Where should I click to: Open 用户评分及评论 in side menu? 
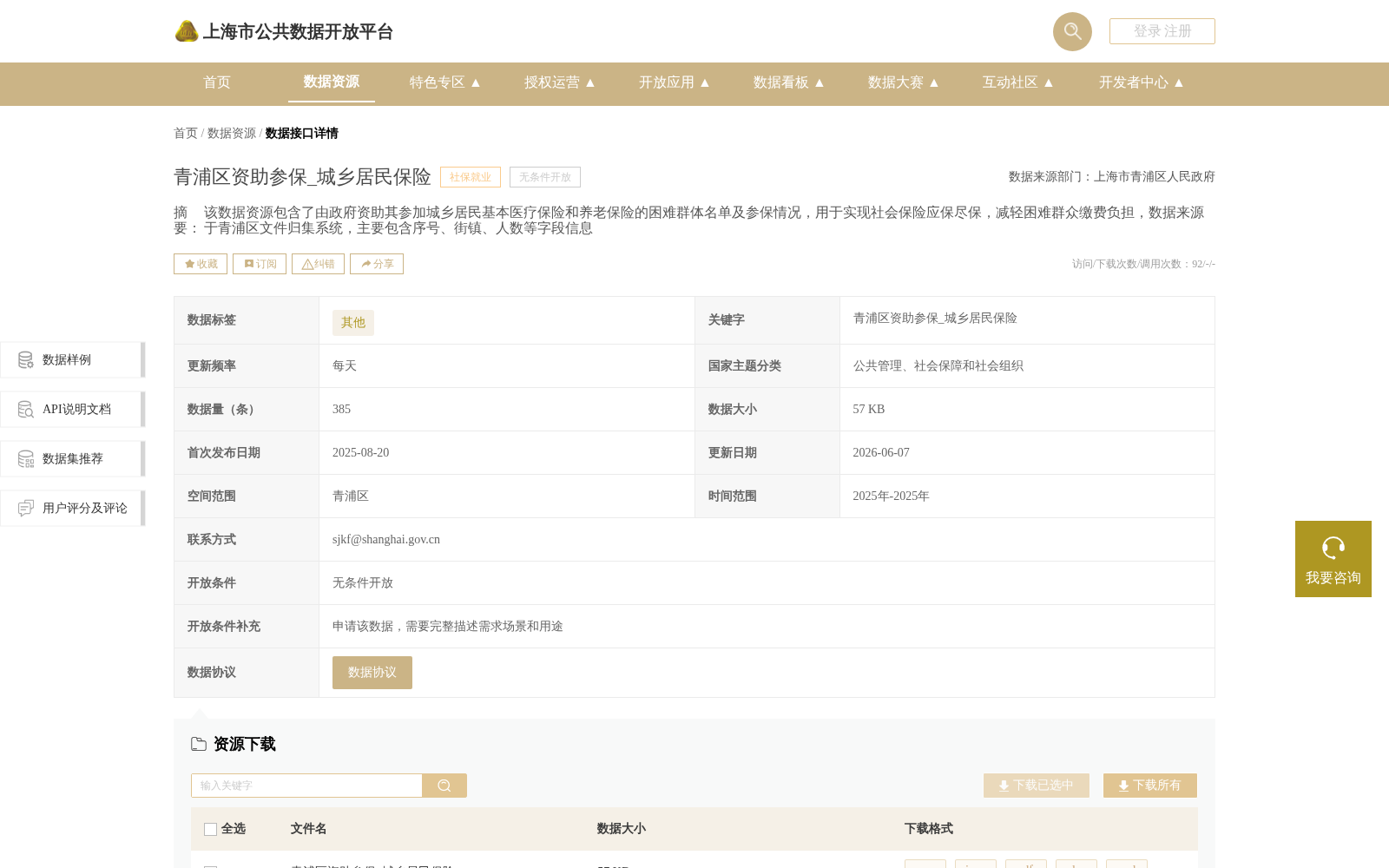(x=73, y=509)
